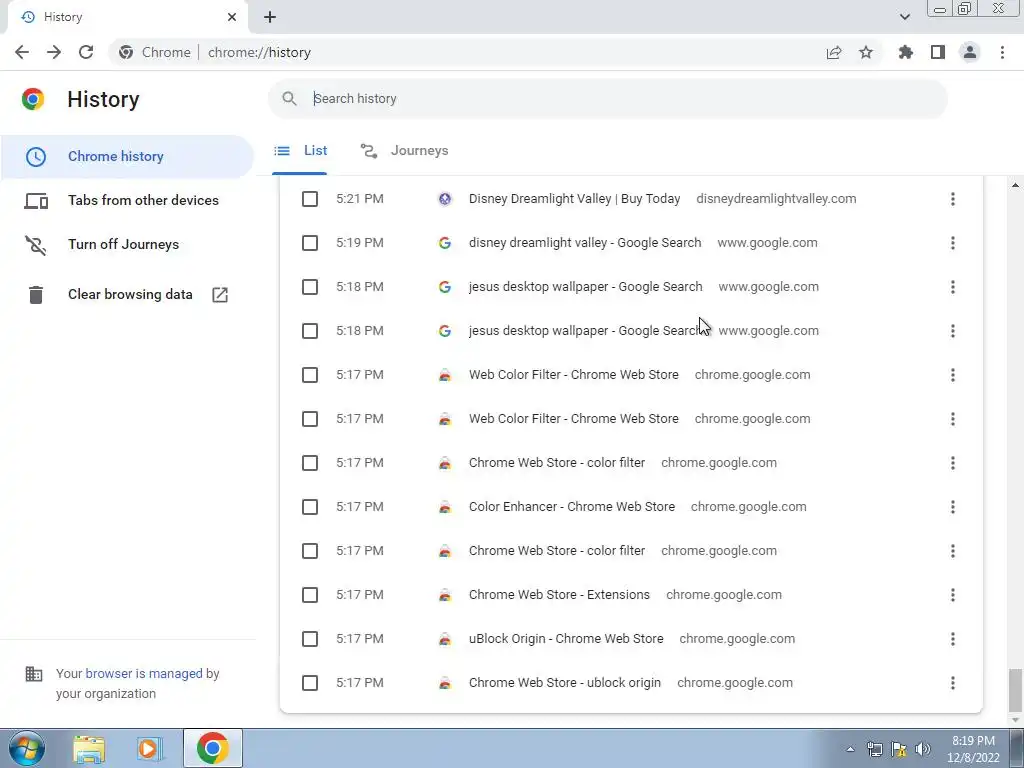
Task: Open Chrome Web Store - Extensions link
Action: coord(559,595)
